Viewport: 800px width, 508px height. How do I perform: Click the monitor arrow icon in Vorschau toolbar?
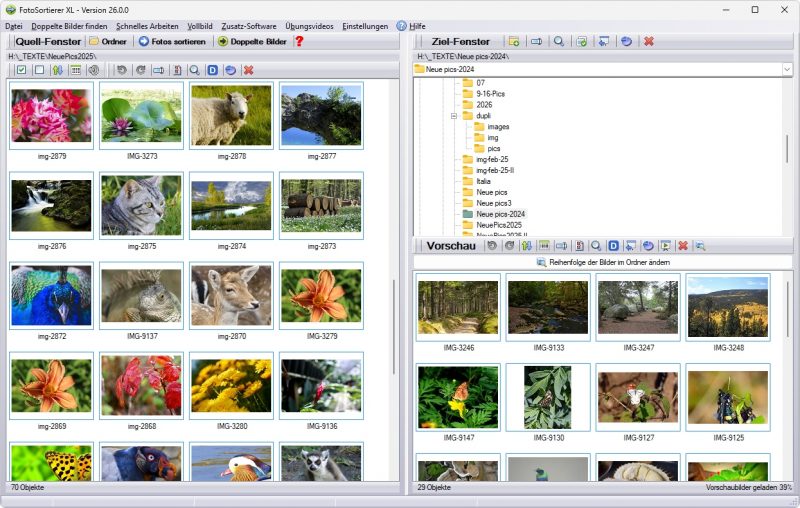tap(631, 246)
